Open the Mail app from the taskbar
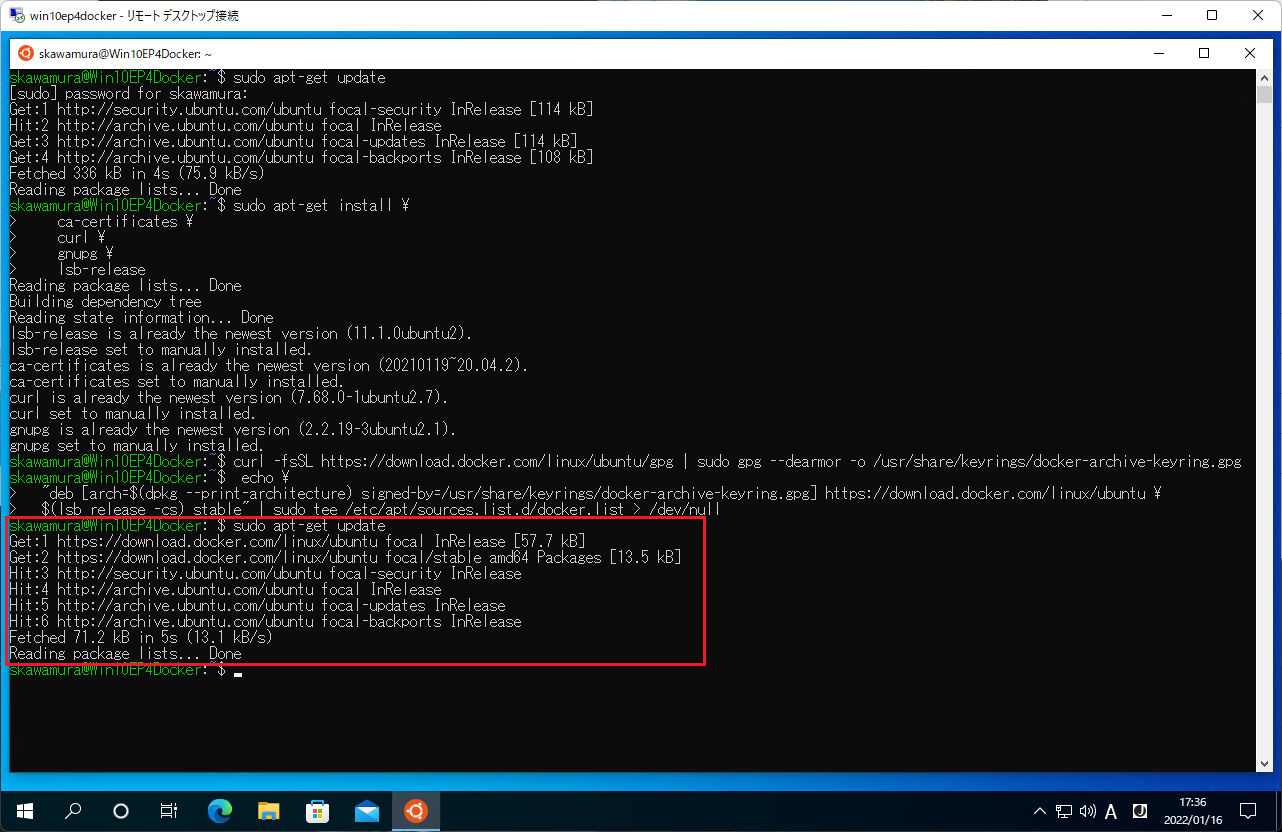1282x832 pixels. click(366, 811)
